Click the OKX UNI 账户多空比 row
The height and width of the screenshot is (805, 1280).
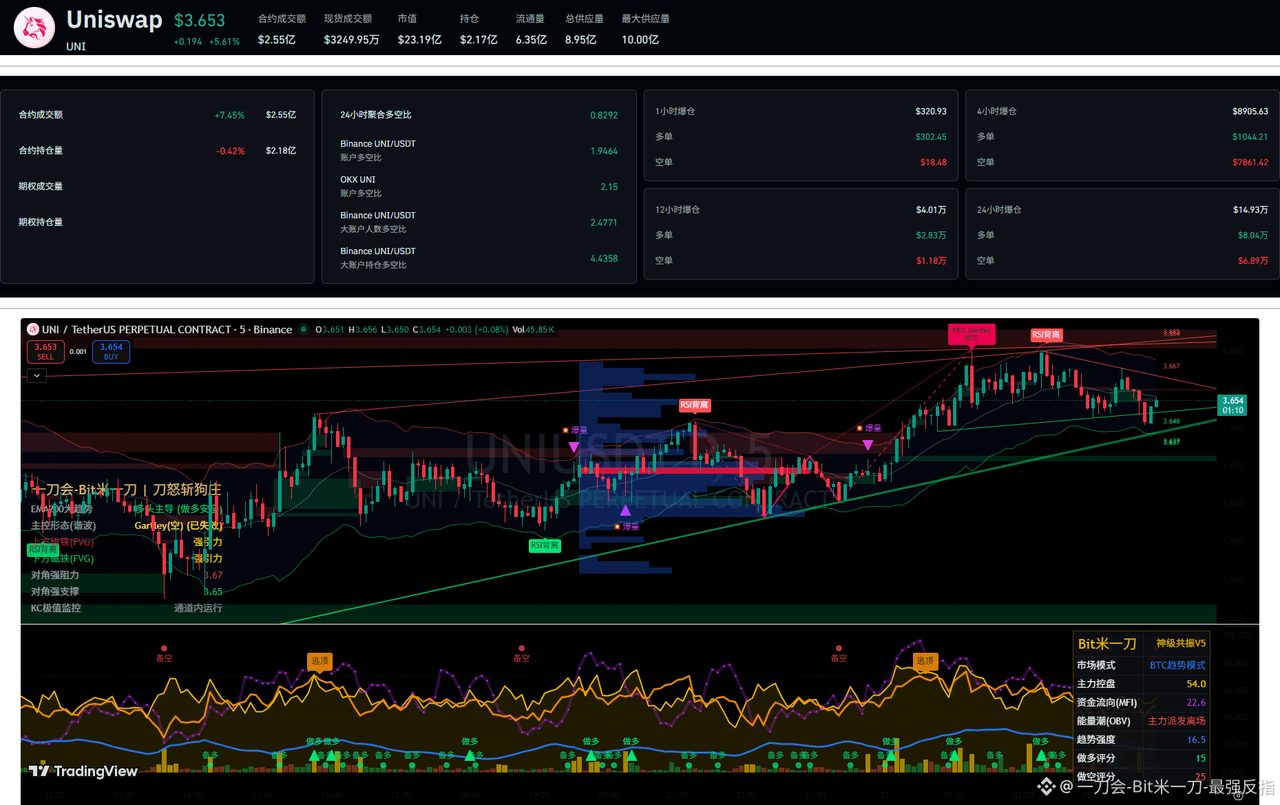pos(479,186)
